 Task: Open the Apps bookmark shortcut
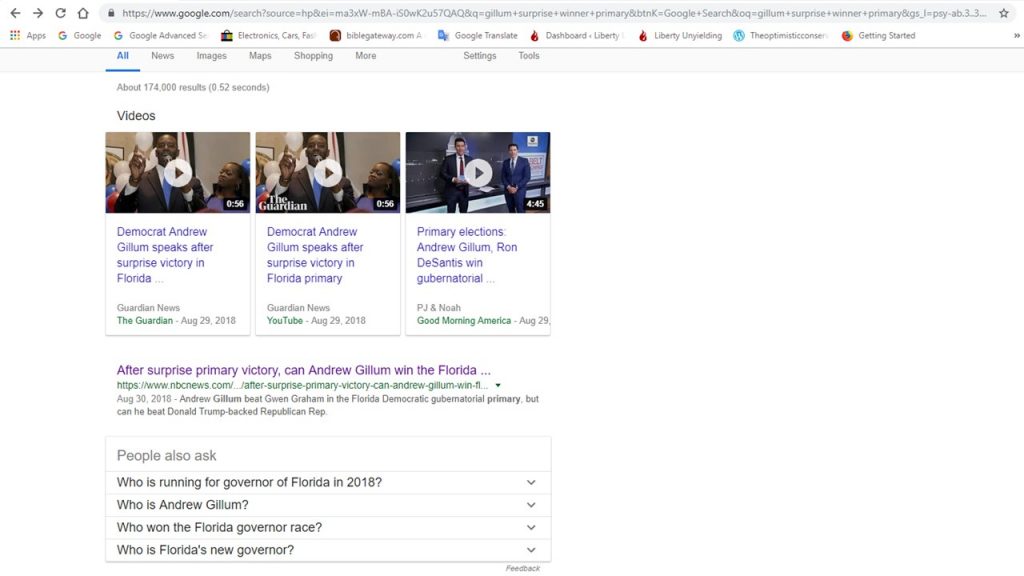click(x=27, y=35)
